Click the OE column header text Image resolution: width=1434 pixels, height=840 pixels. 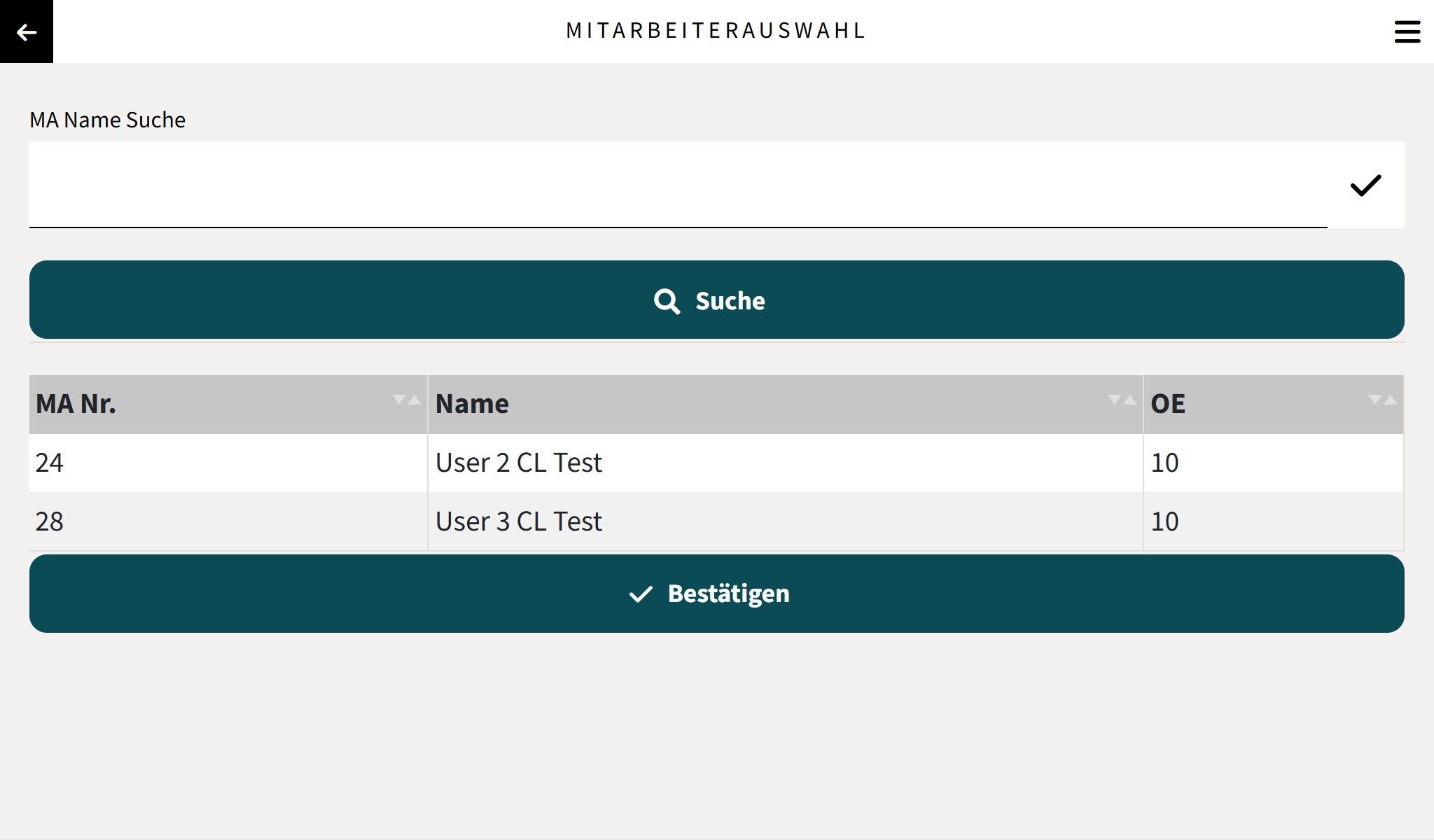pos(1167,404)
